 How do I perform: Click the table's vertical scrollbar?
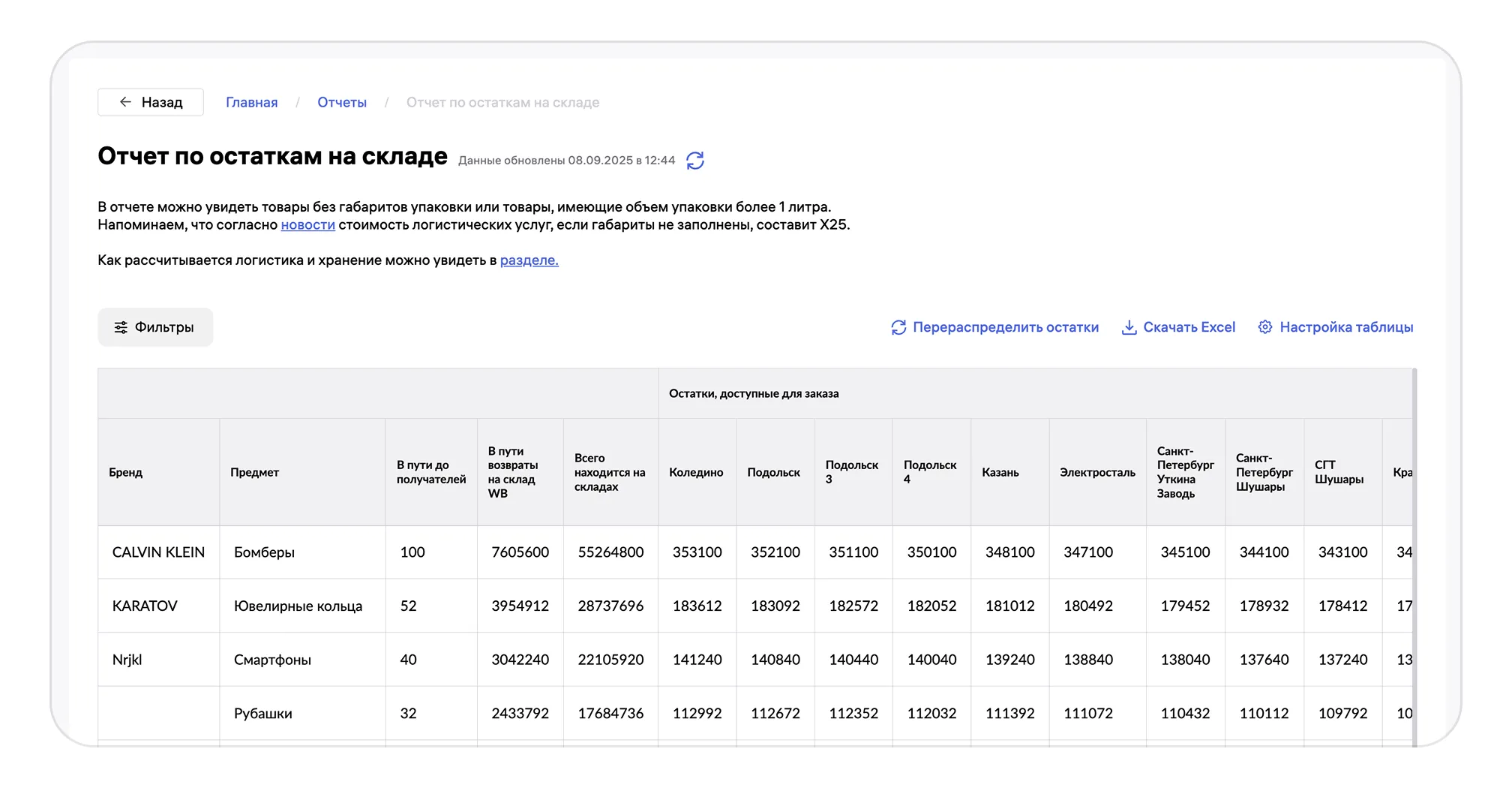[x=1414, y=555]
